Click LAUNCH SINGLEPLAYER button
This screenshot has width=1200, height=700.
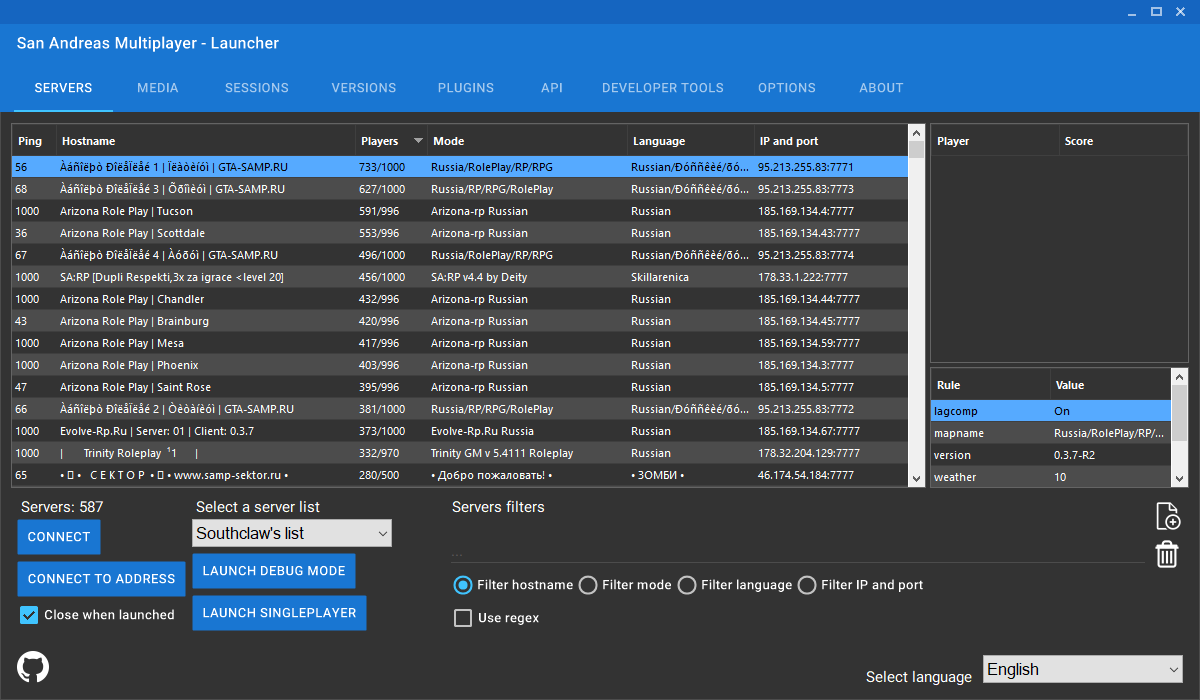click(279, 613)
